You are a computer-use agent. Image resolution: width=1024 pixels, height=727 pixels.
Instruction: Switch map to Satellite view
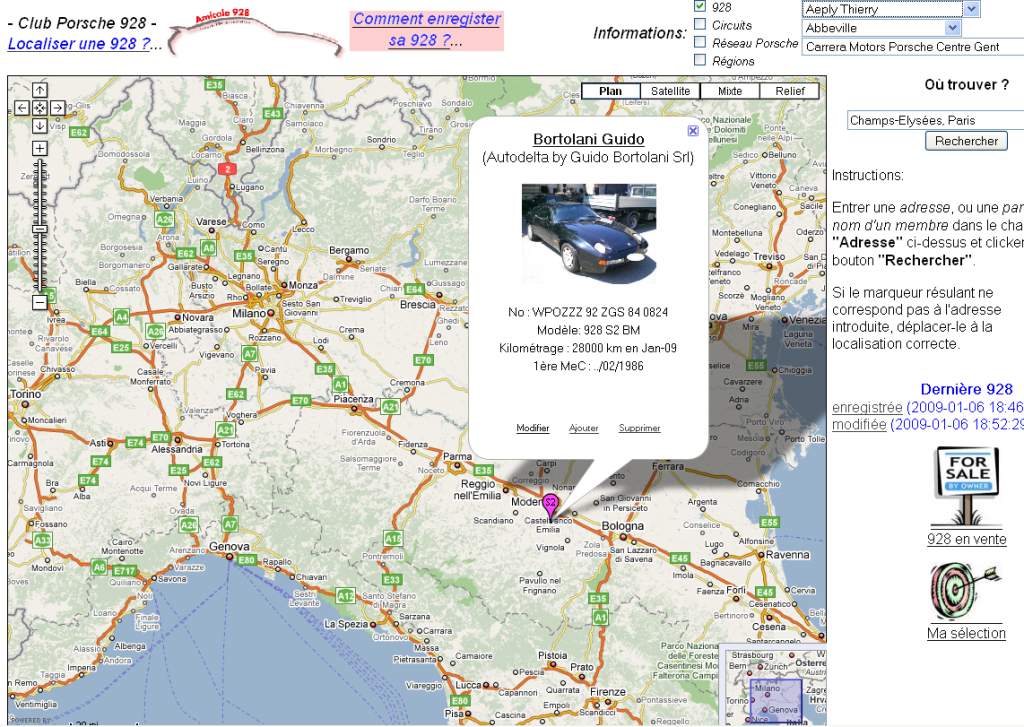click(x=670, y=91)
